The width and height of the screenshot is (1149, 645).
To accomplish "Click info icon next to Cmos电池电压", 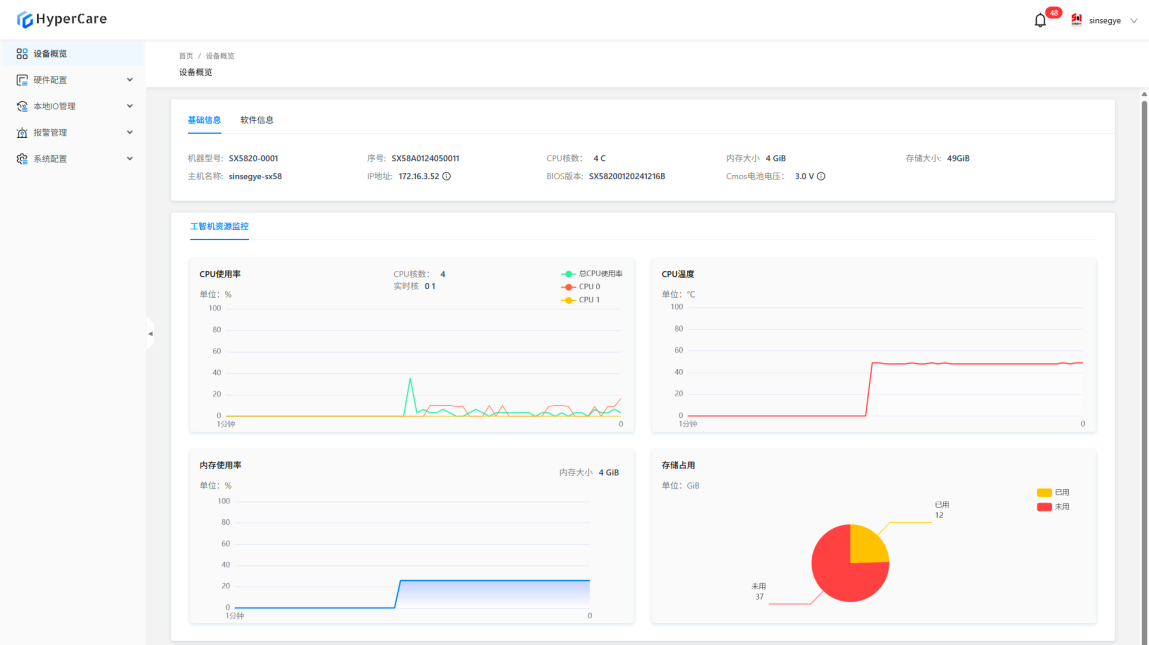I will 821,176.
